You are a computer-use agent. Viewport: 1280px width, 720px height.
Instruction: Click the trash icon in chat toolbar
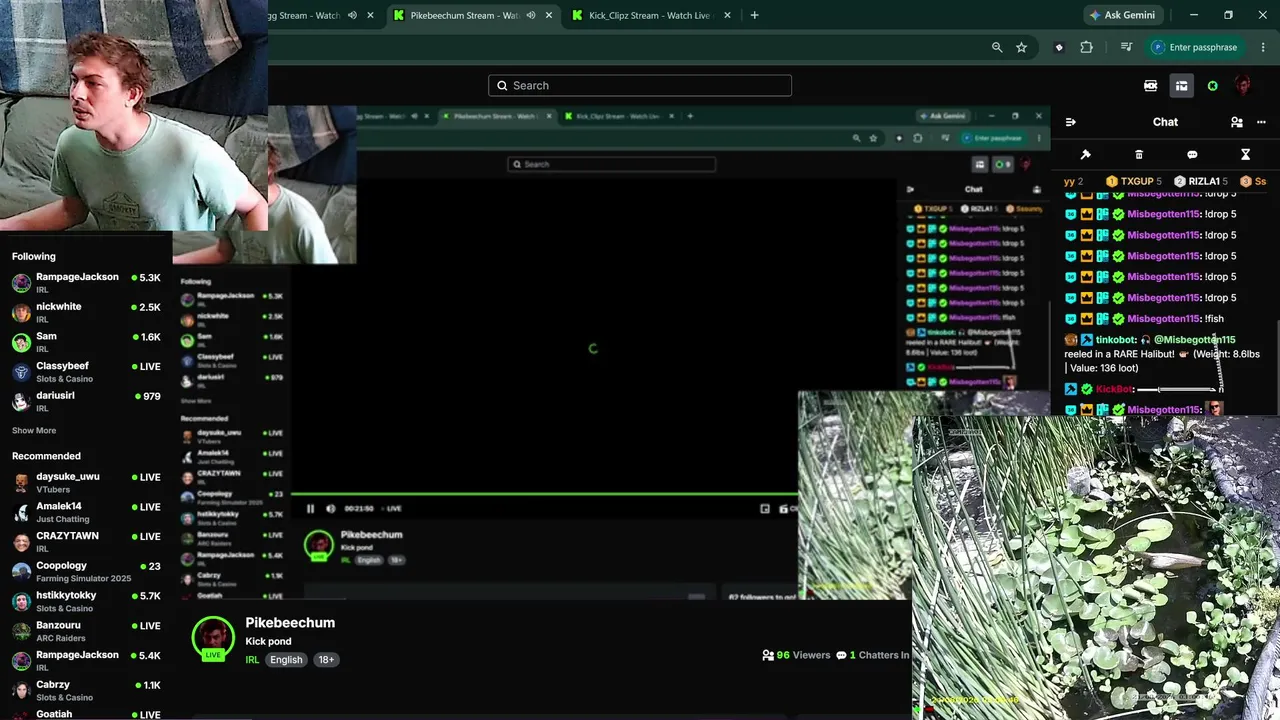pos(1139,155)
